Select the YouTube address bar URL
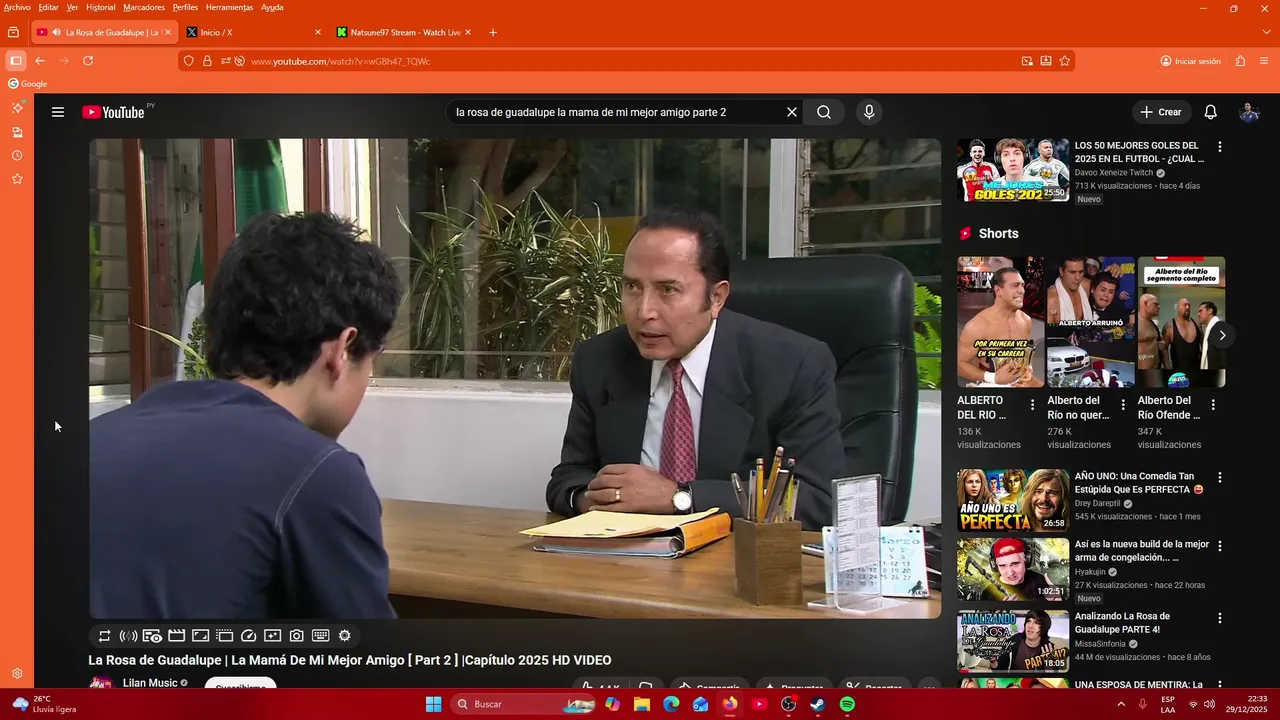This screenshot has height=720, width=1280. [x=340, y=61]
